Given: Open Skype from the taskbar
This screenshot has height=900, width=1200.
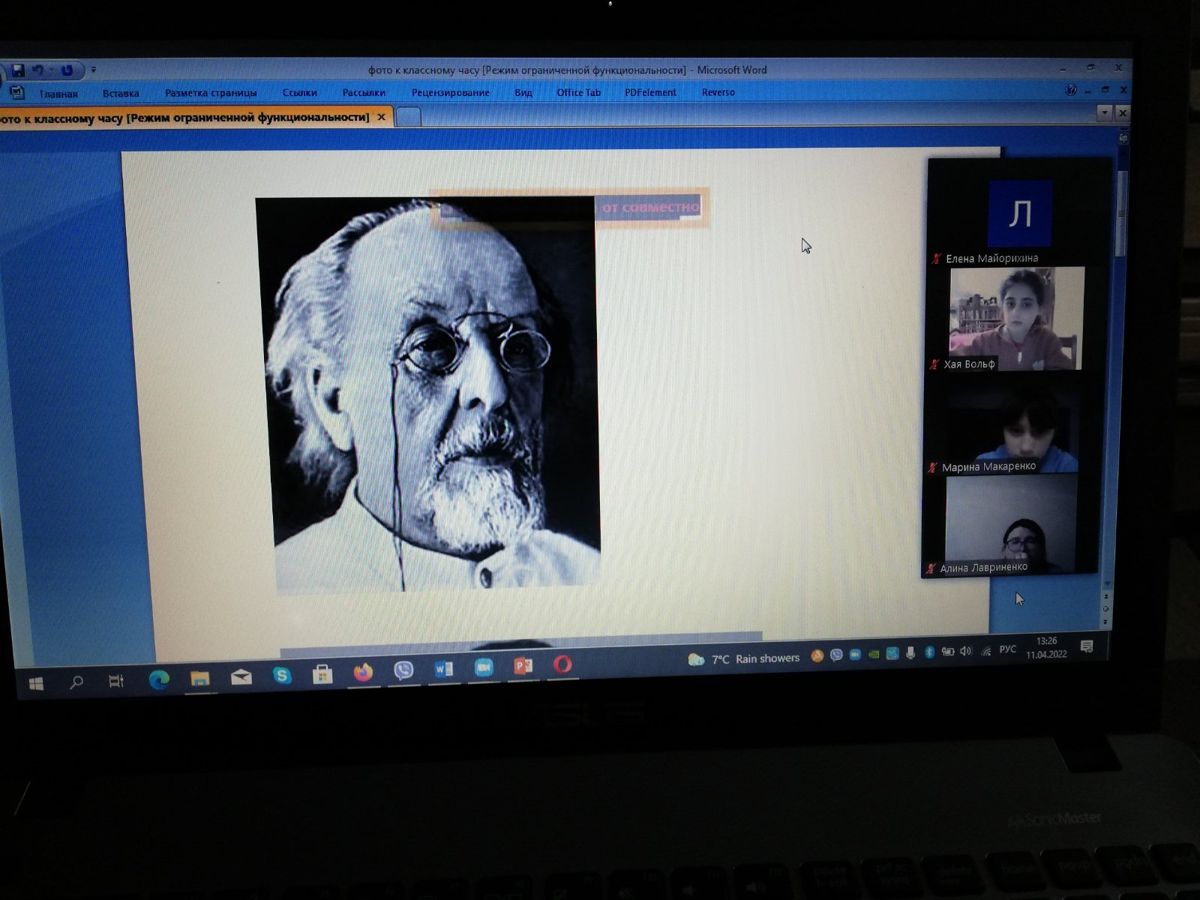Looking at the screenshot, I should click(283, 676).
